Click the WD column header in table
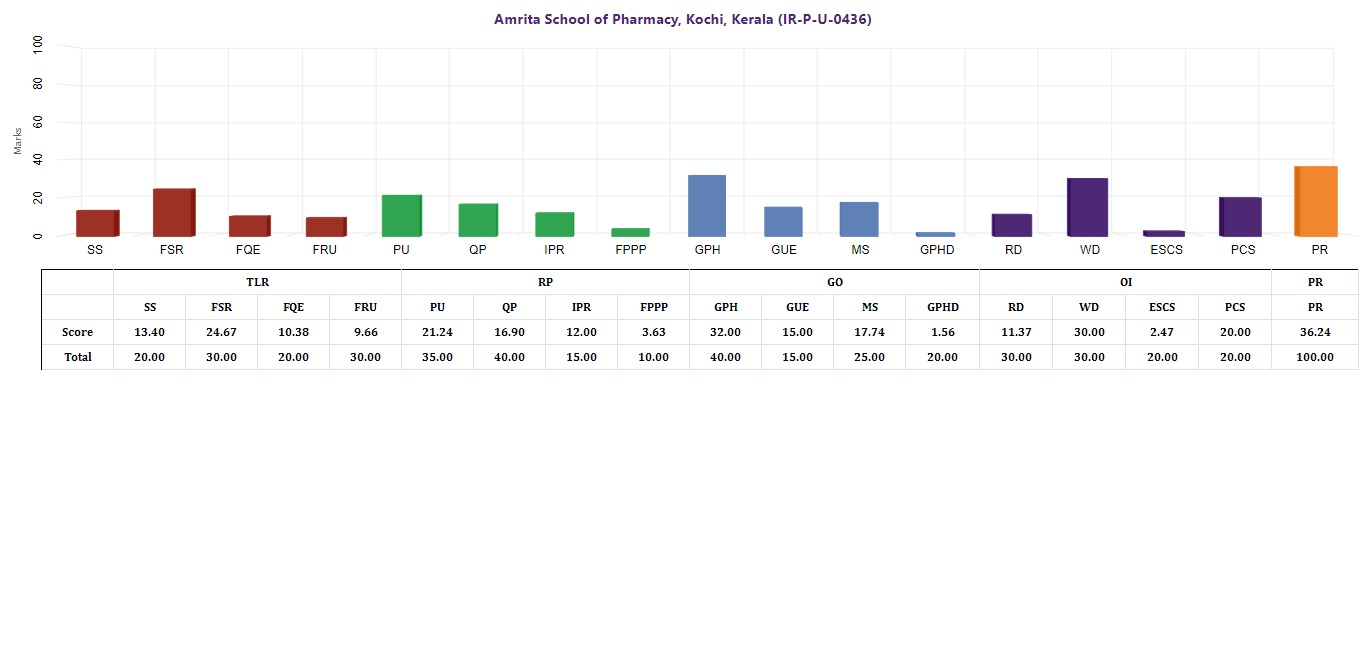1366x657 pixels. point(1088,307)
